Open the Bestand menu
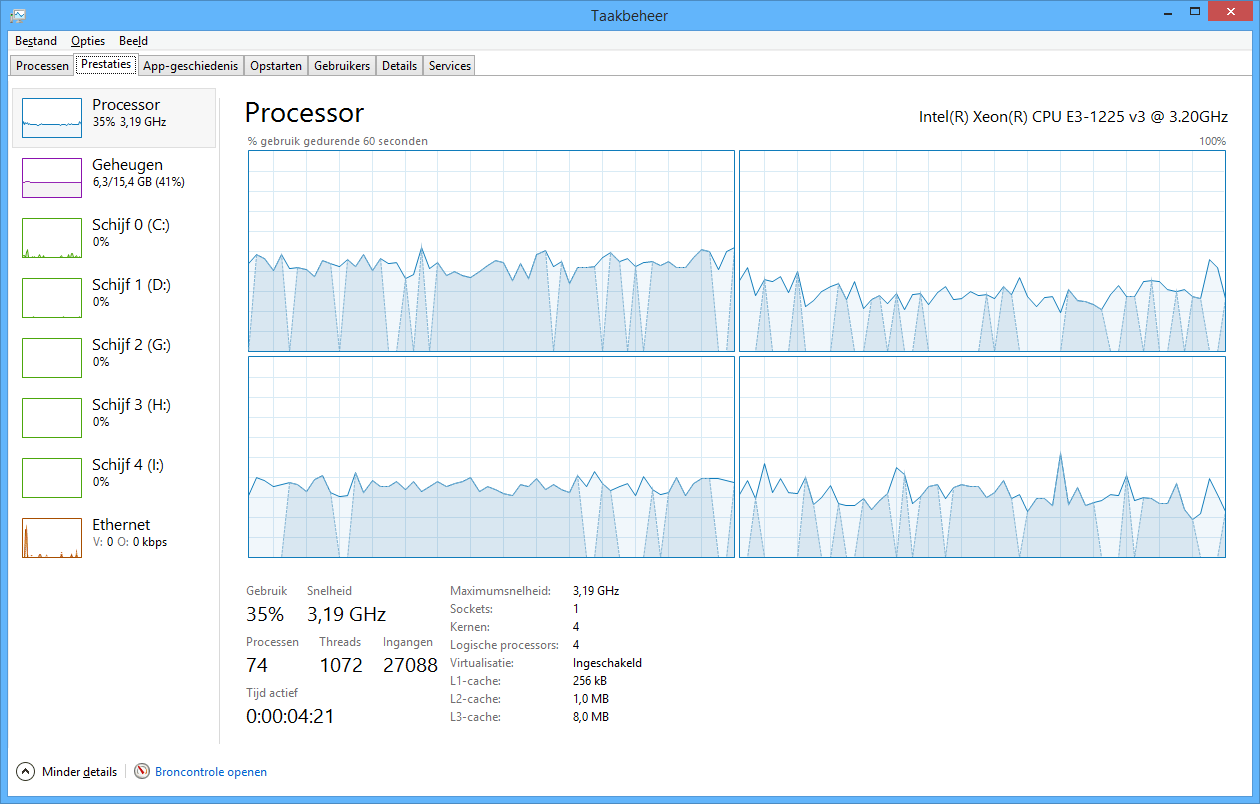 point(36,41)
